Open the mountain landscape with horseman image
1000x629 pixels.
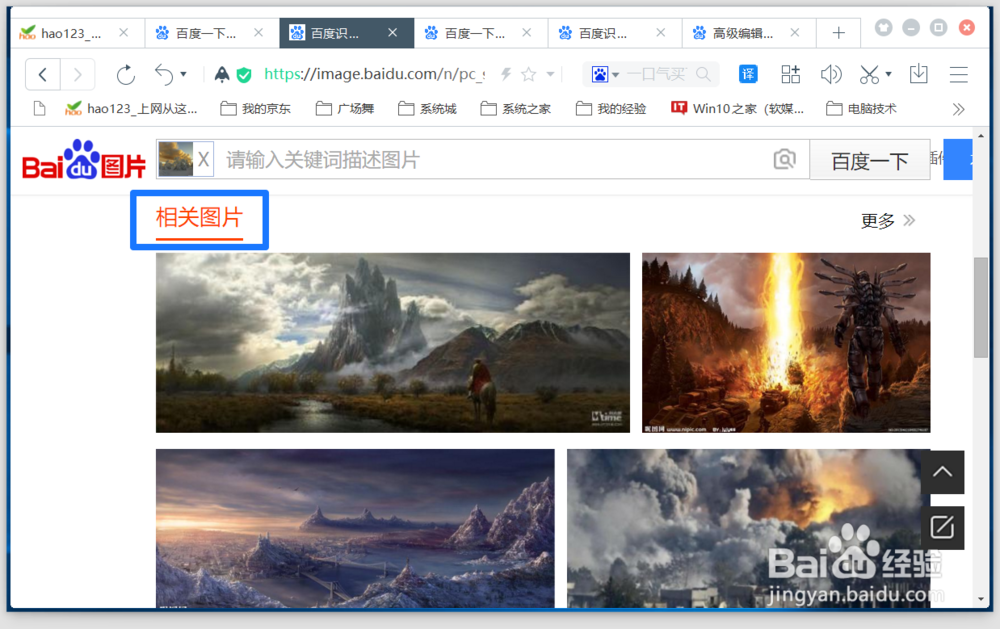pos(393,343)
